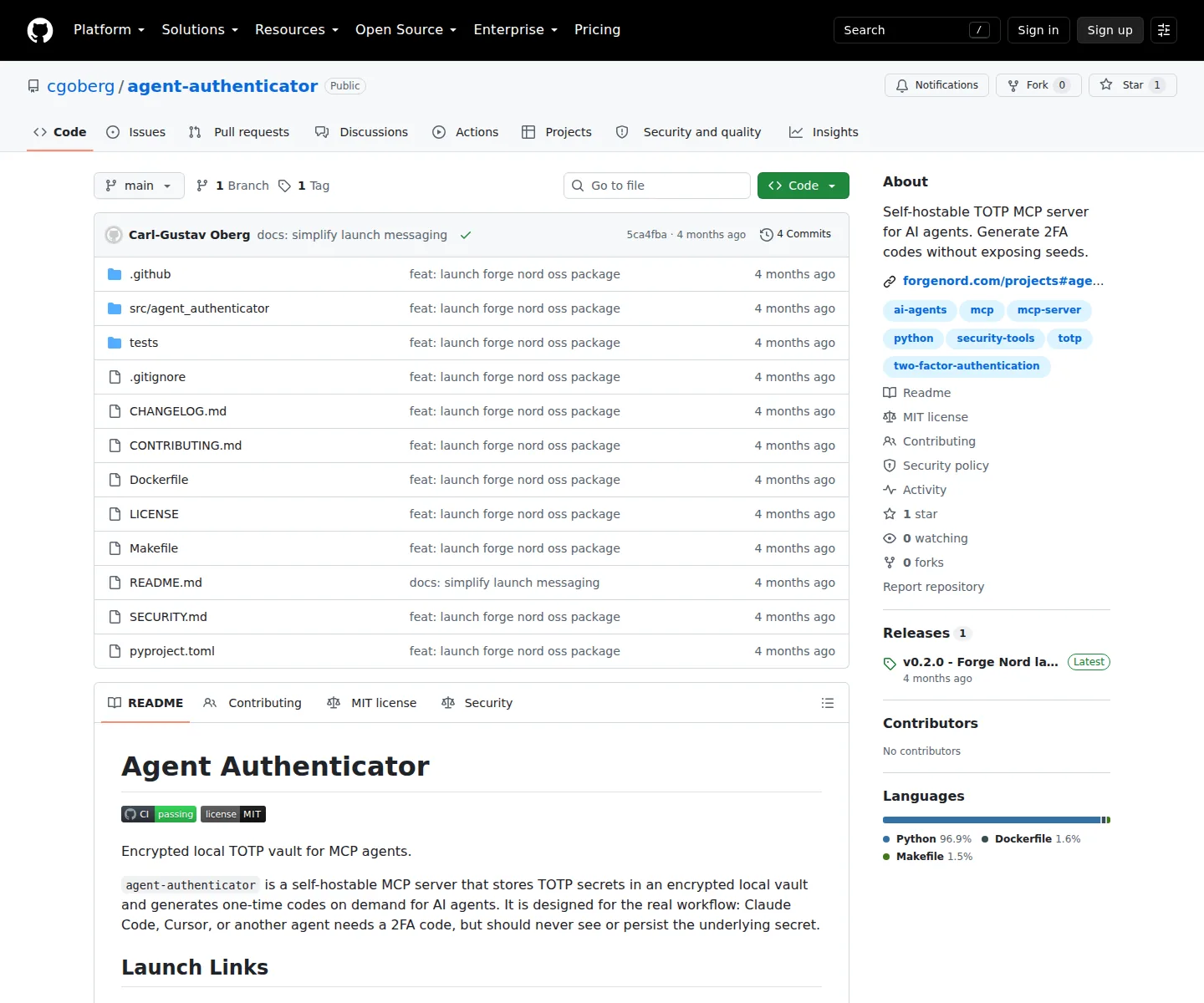
Task: Click the src/agent_authenticator folder icon
Action: point(115,308)
